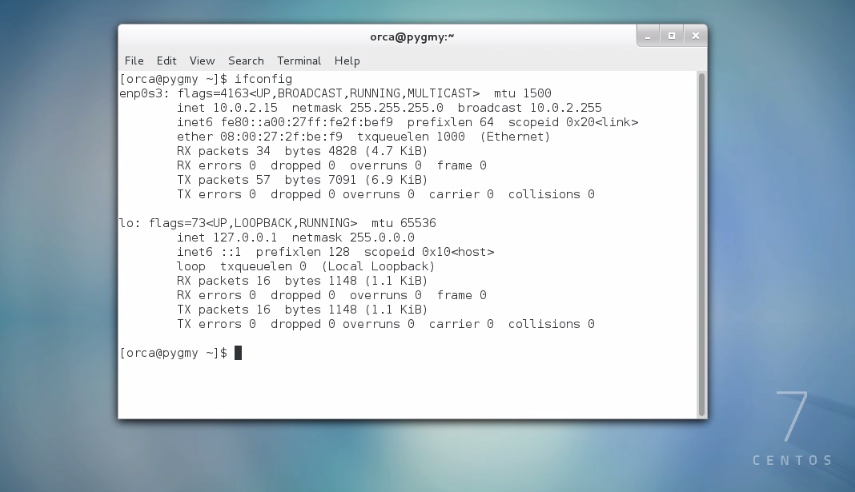Click 'scopeid 0x20<link>' text
Image resolution: width=855 pixels, height=492 pixels.
pyautogui.click(x=573, y=122)
